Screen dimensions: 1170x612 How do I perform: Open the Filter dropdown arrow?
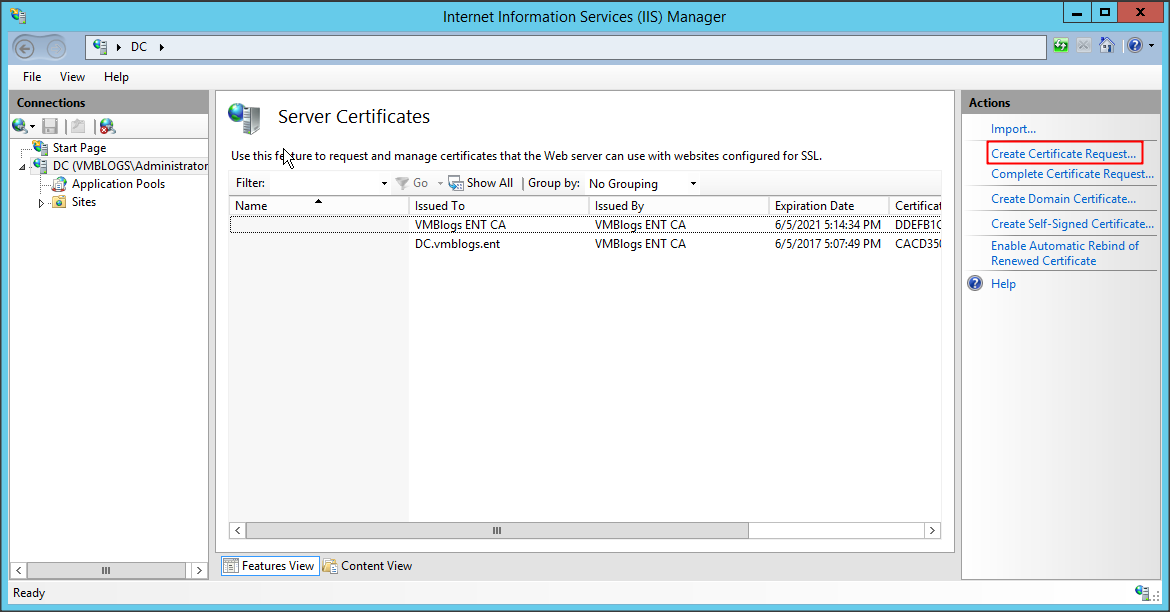[384, 184]
